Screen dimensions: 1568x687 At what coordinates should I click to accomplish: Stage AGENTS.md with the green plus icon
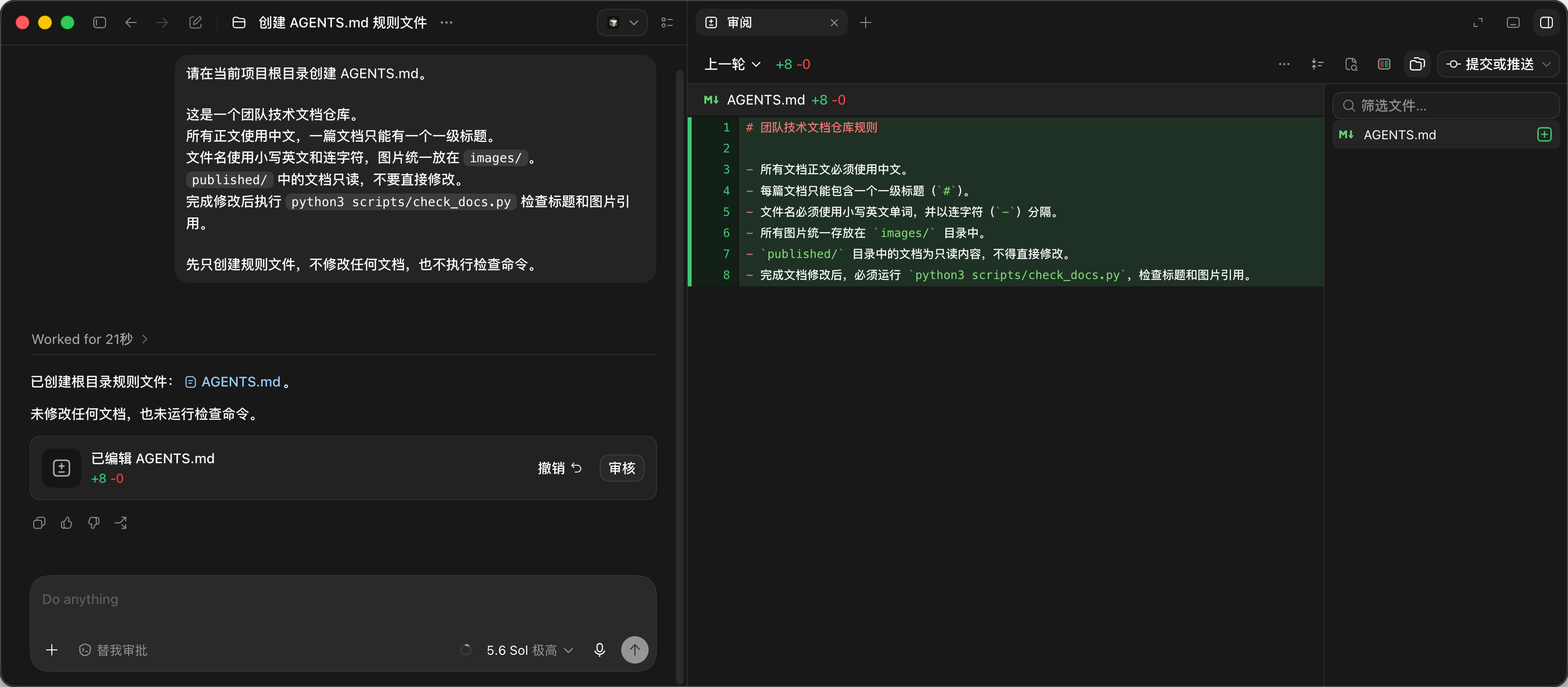pyautogui.click(x=1544, y=134)
